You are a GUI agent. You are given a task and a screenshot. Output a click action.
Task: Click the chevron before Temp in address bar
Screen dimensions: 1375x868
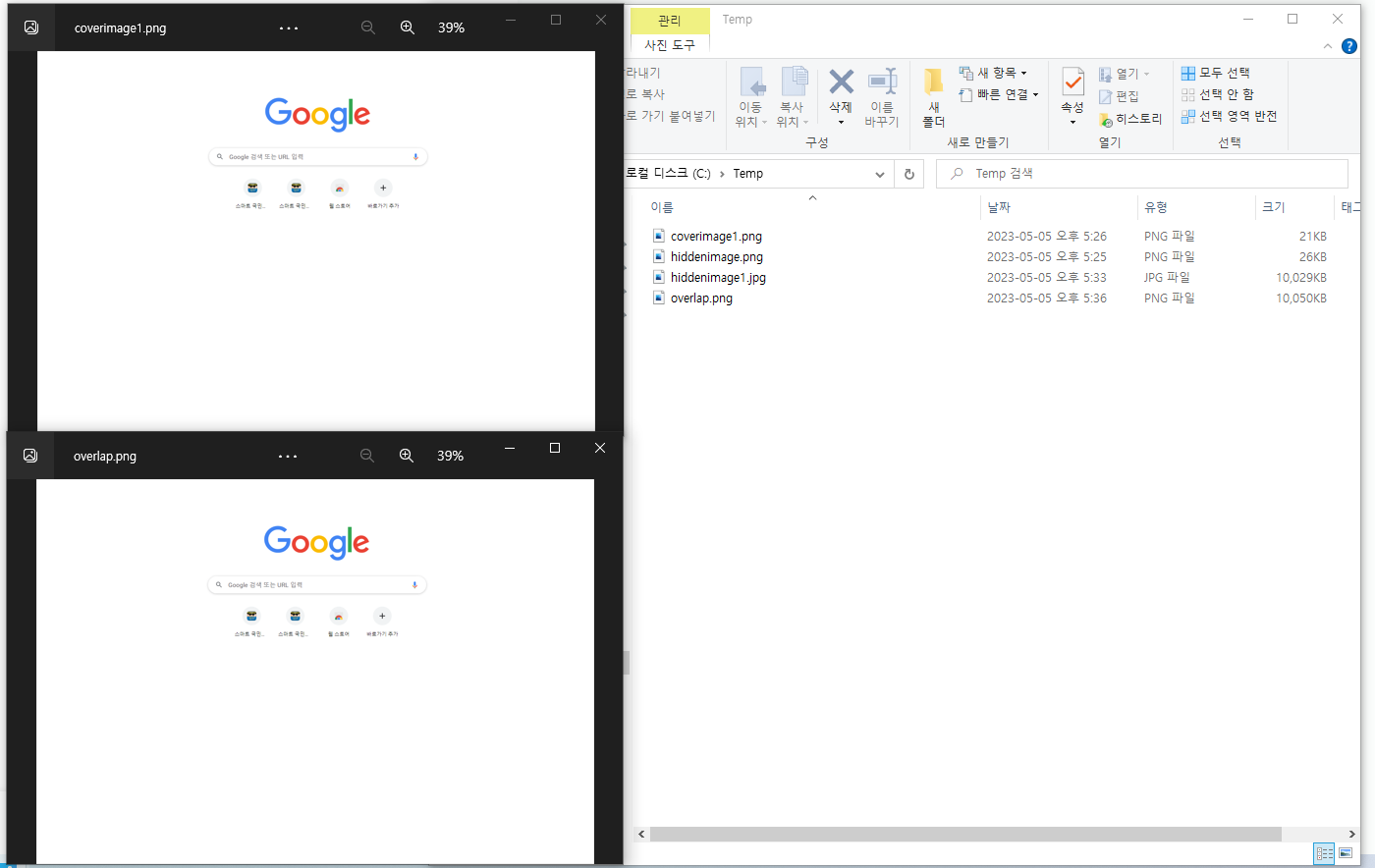pos(723,174)
